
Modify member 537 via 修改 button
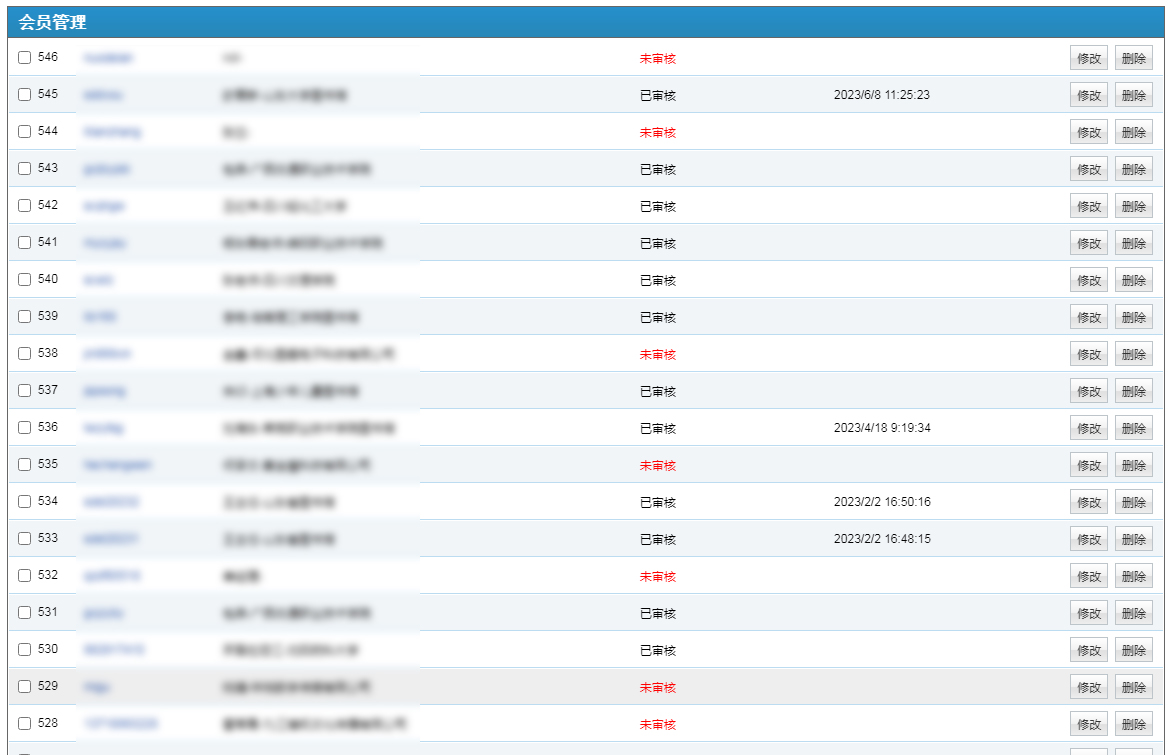pyautogui.click(x=1088, y=392)
